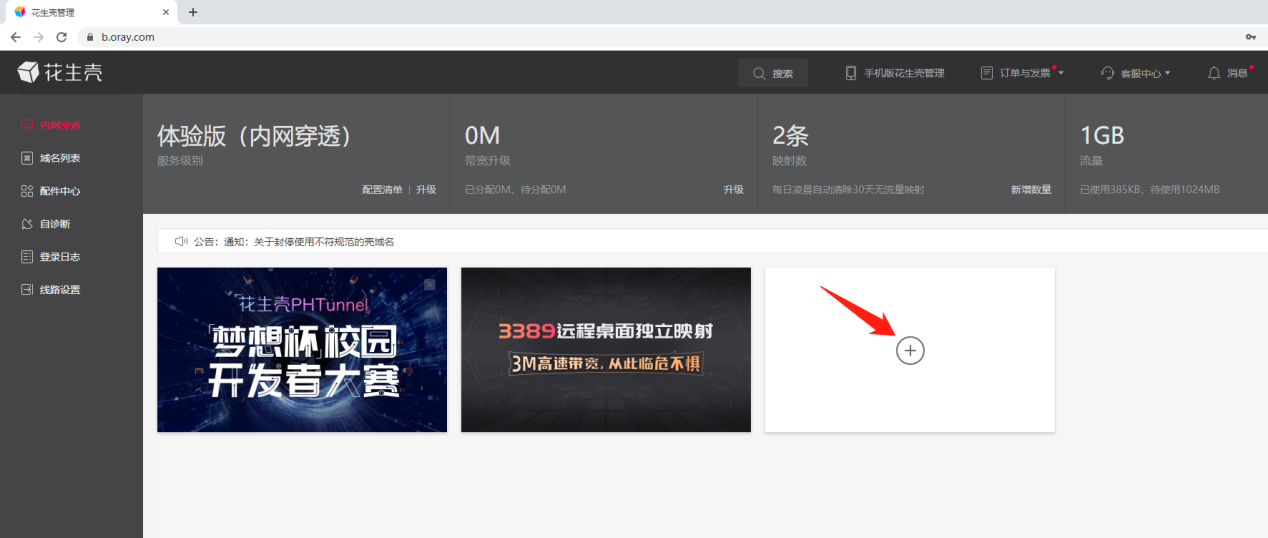Open a new browser tab with plus
Viewport: 1268px width, 538px height.
pyautogui.click(x=193, y=12)
